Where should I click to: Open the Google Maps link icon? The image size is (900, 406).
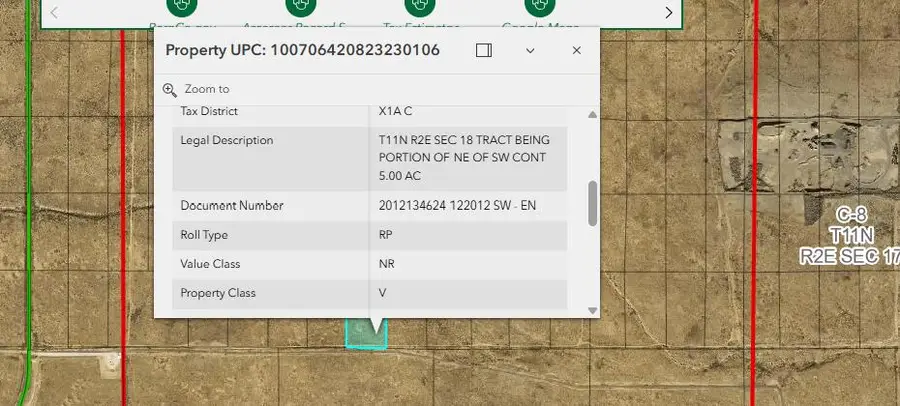tap(540, 5)
